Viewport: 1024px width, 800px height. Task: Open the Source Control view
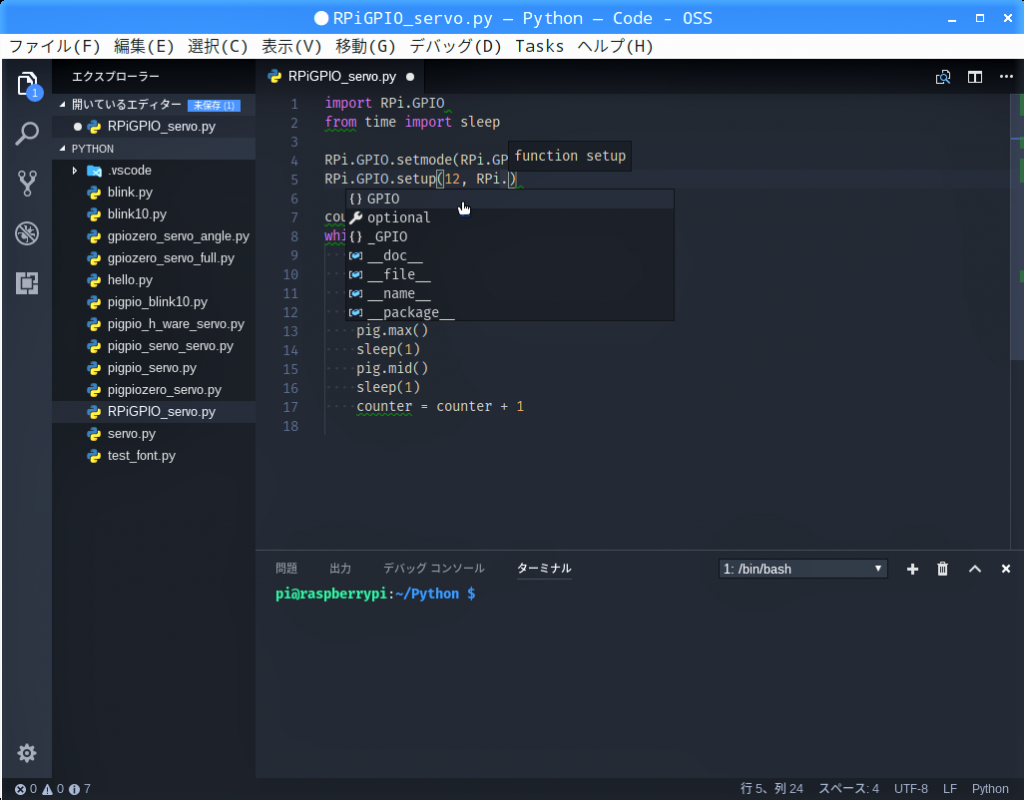click(x=27, y=184)
